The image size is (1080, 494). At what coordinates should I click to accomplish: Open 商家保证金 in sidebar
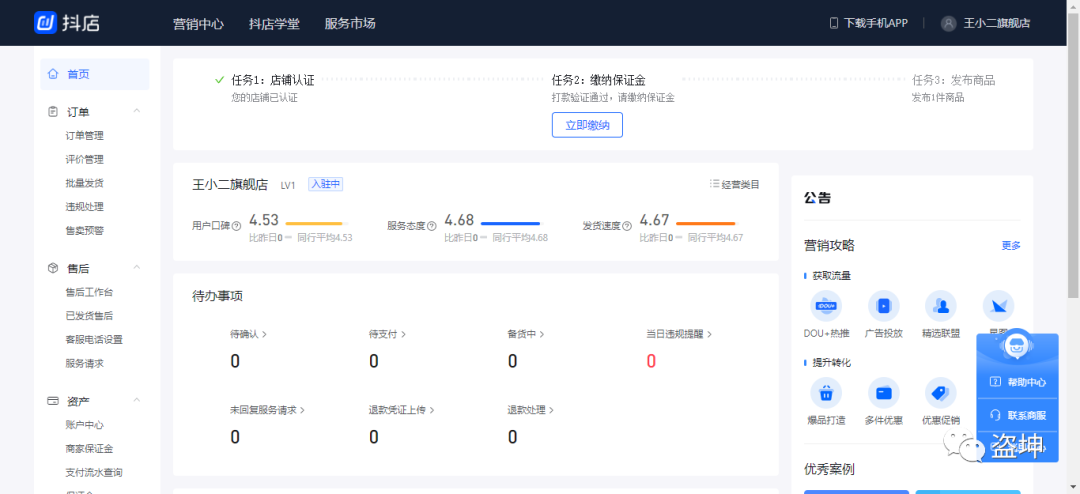pos(90,449)
